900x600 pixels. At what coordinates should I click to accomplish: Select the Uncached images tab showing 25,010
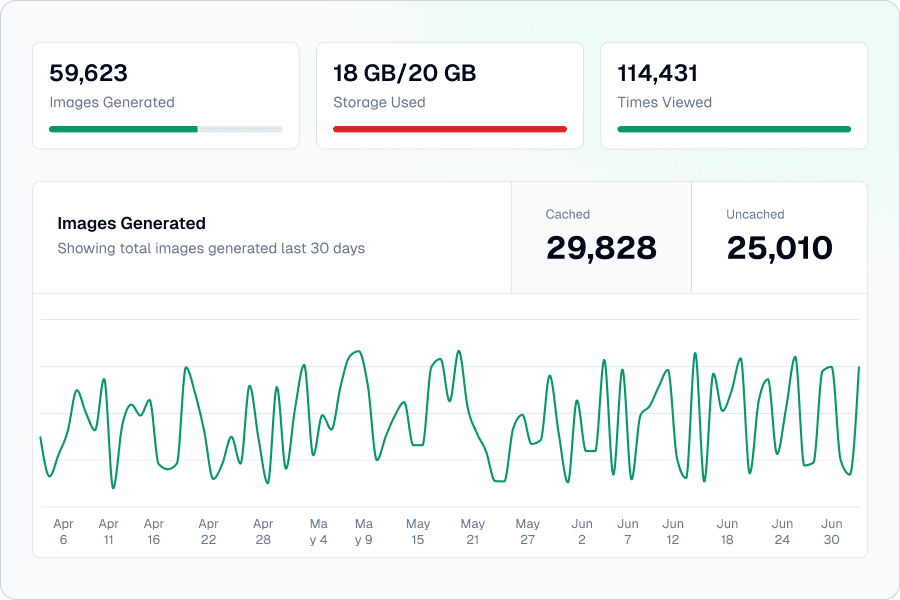[779, 237]
